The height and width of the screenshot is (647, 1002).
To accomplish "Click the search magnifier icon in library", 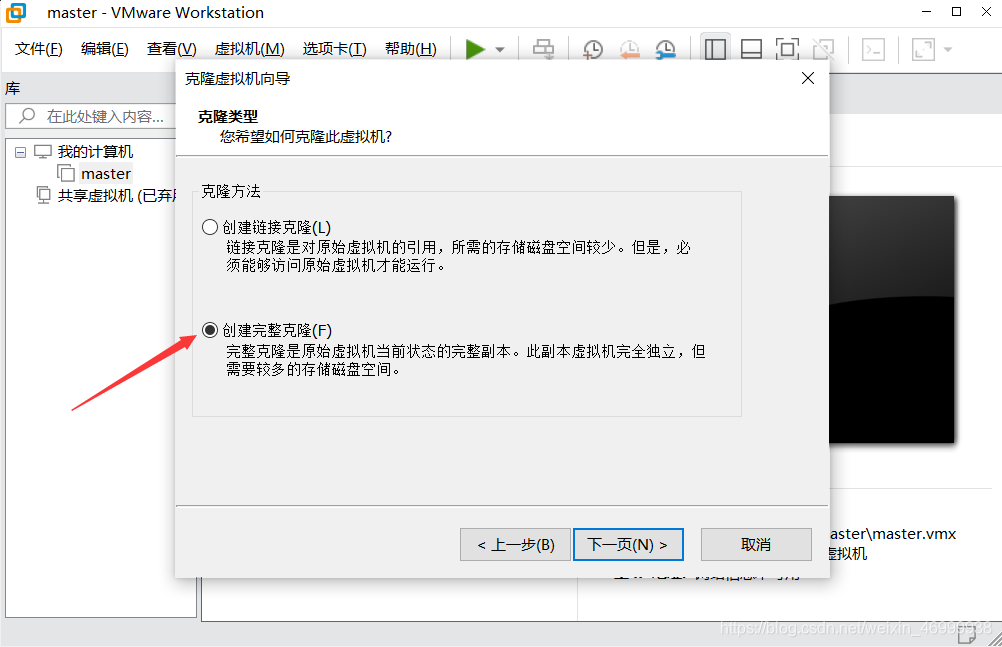I will tap(27, 116).
